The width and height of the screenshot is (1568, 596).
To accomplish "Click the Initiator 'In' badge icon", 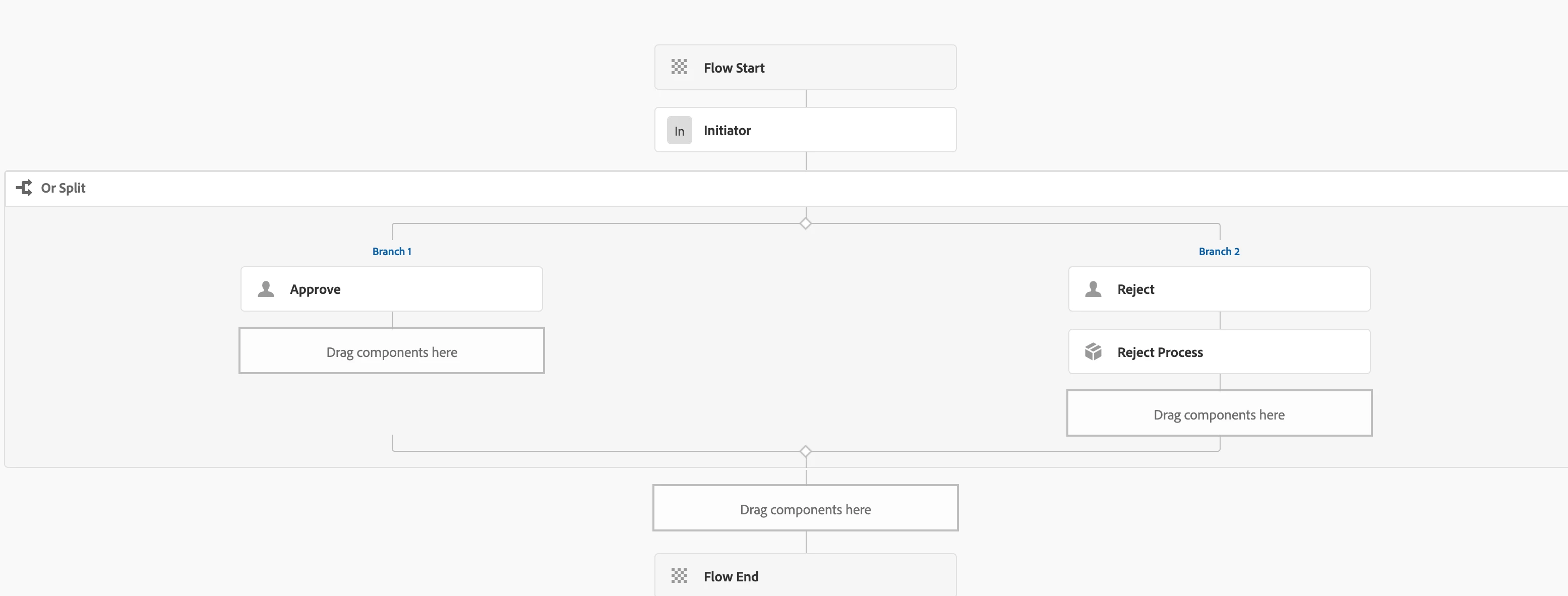I will (x=679, y=130).
